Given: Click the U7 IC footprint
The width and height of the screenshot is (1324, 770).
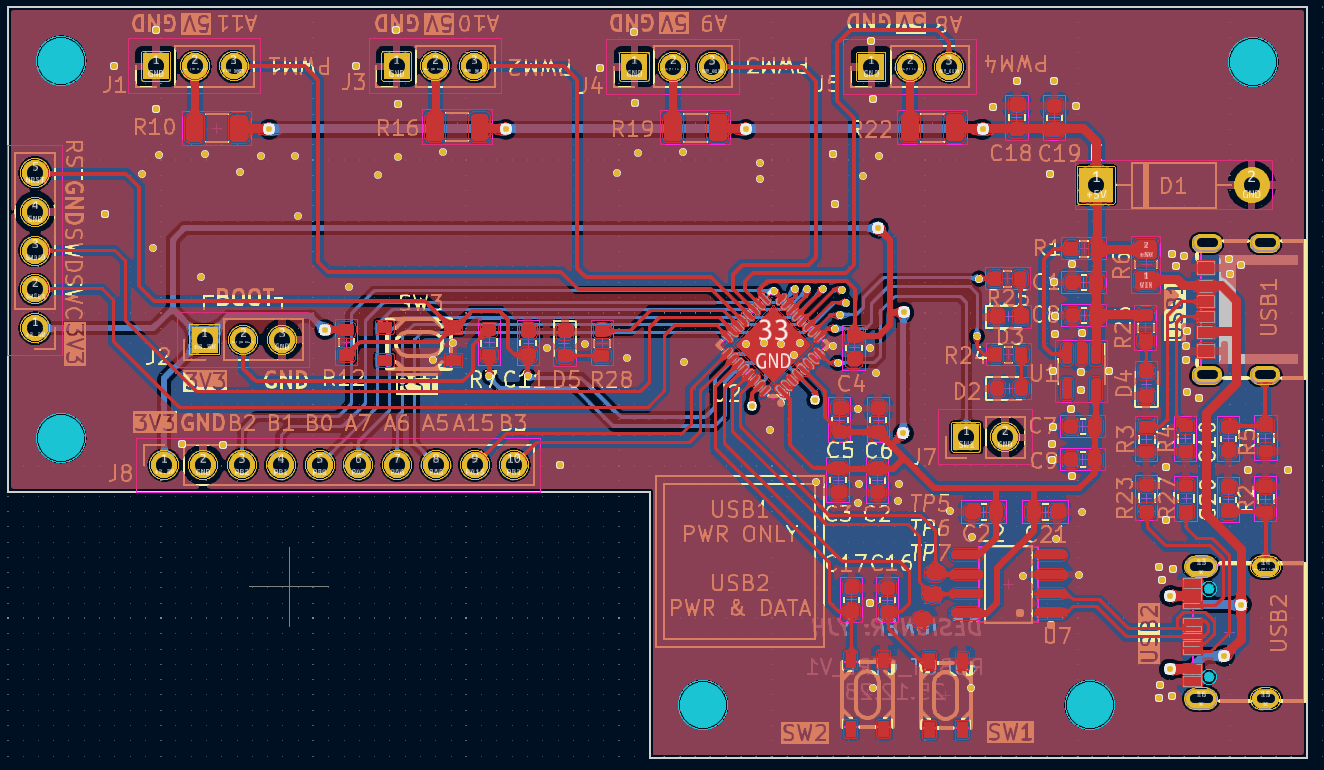Looking at the screenshot, I should [1008, 583].
